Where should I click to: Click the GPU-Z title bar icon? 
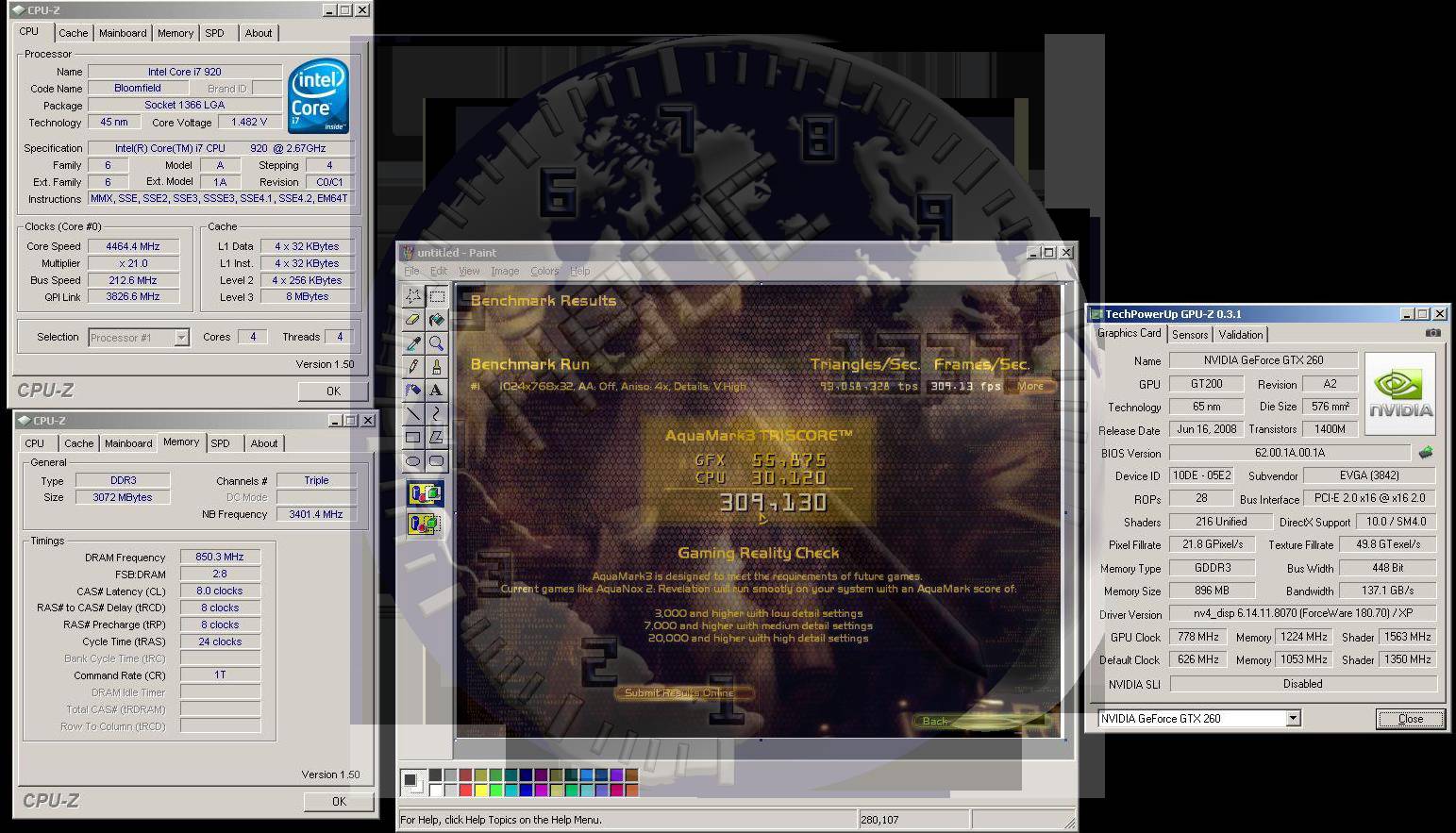[1096, 314]
